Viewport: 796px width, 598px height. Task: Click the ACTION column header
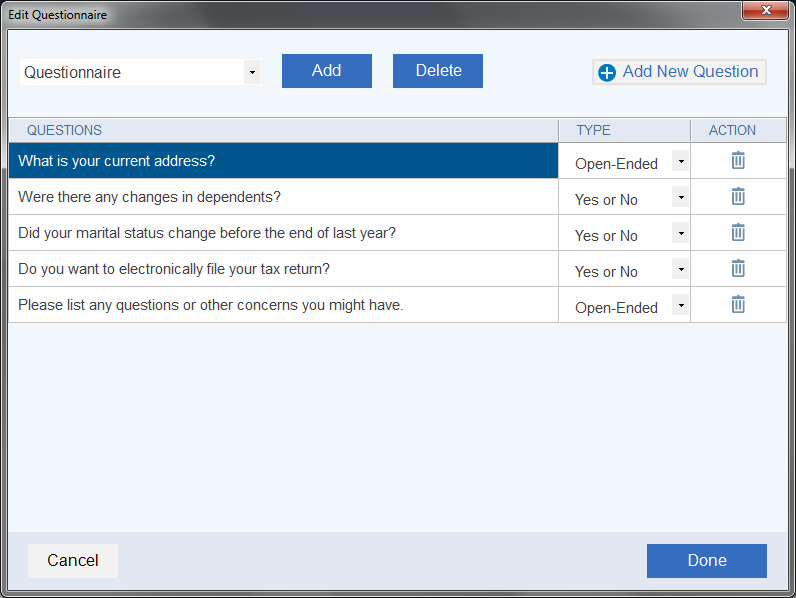click(x=738, y=130)
